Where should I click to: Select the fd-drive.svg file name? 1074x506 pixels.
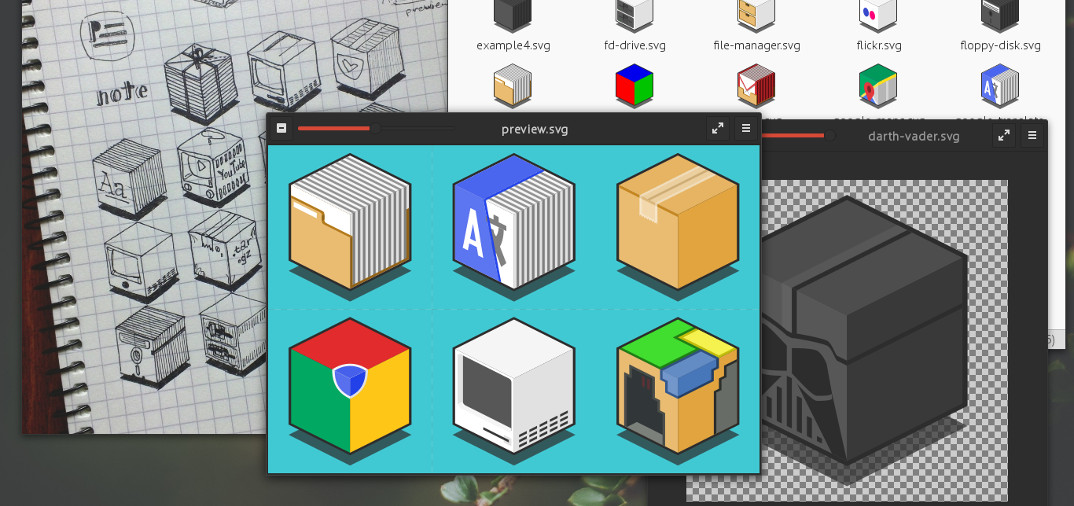[634, 46]
